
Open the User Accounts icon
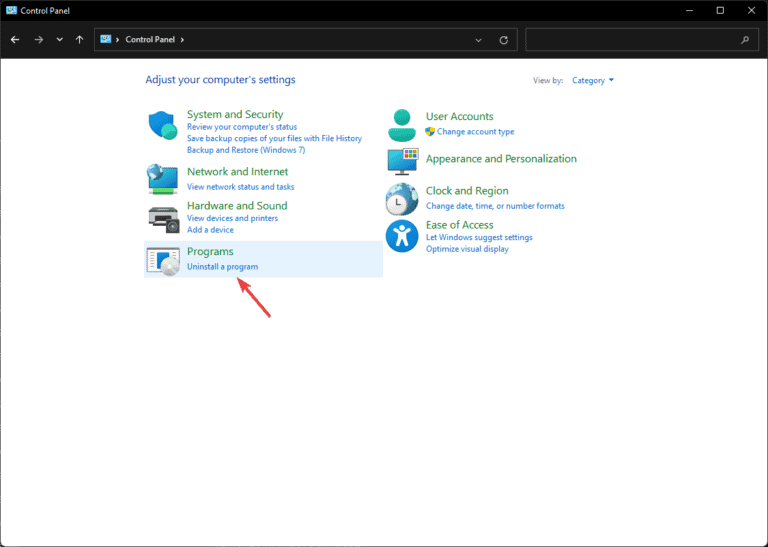(x=402, y=126)
